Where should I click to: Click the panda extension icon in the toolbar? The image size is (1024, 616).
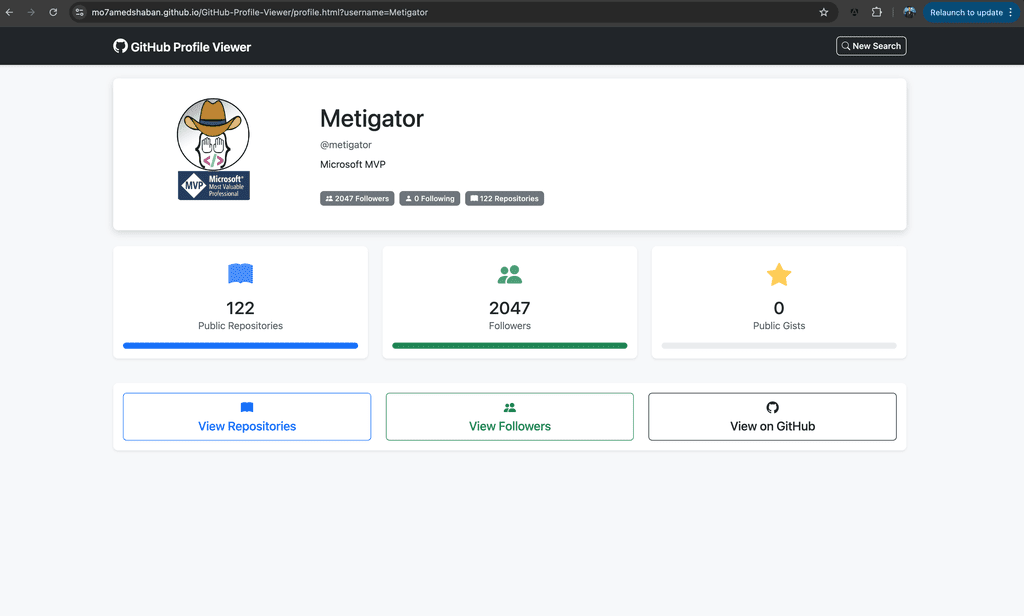tap(854, 12)
